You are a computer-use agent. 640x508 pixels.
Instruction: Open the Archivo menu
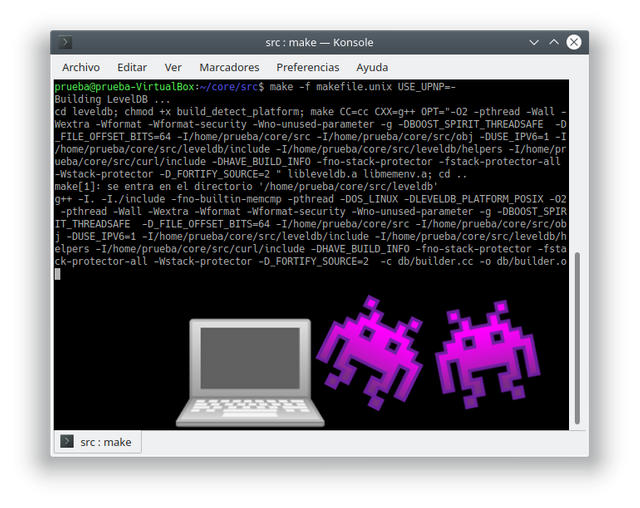(81, 67)
